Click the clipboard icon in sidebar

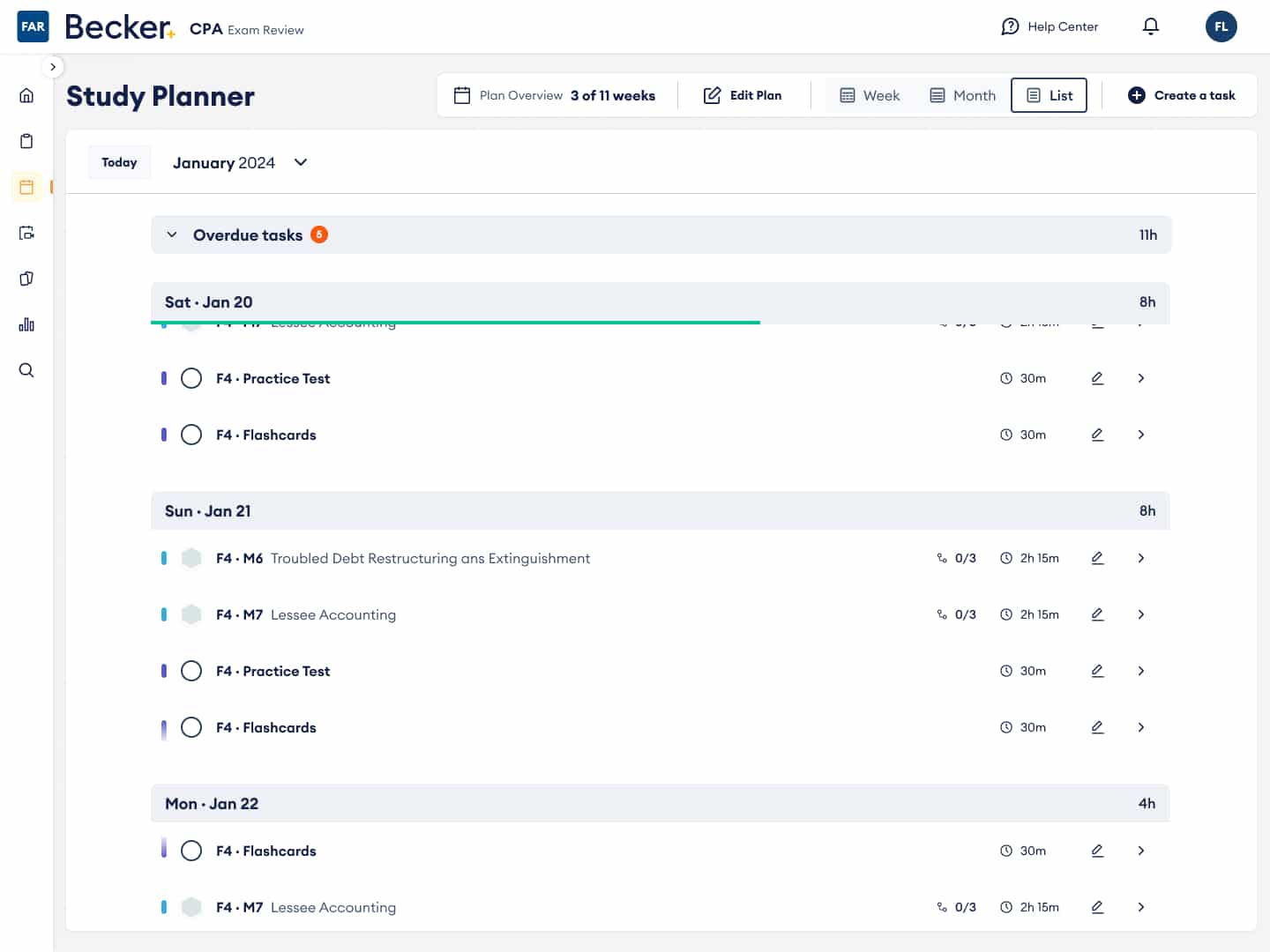26,141
